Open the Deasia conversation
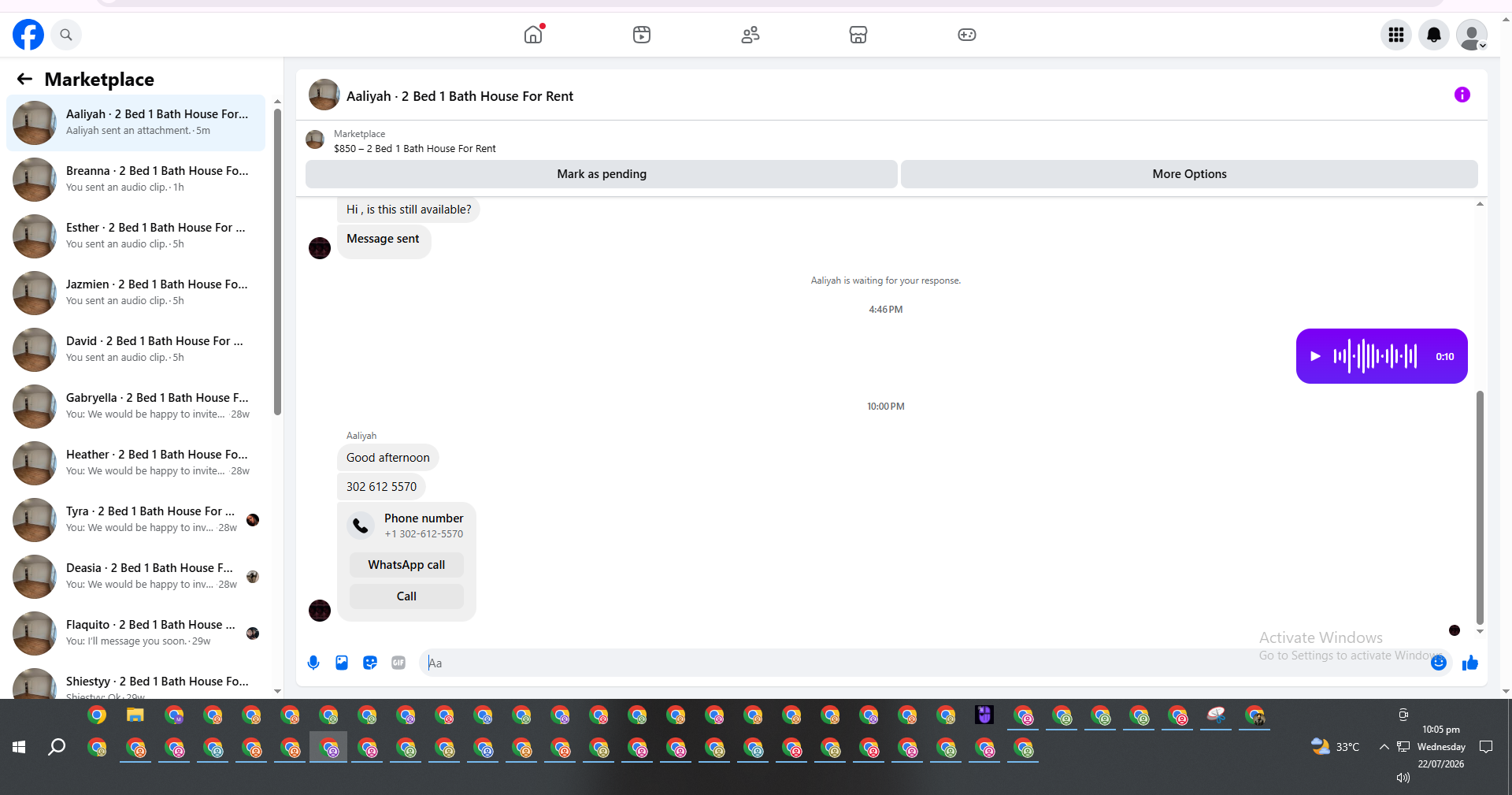This screenshot has height=795, width=1512. tap(135, 576)
